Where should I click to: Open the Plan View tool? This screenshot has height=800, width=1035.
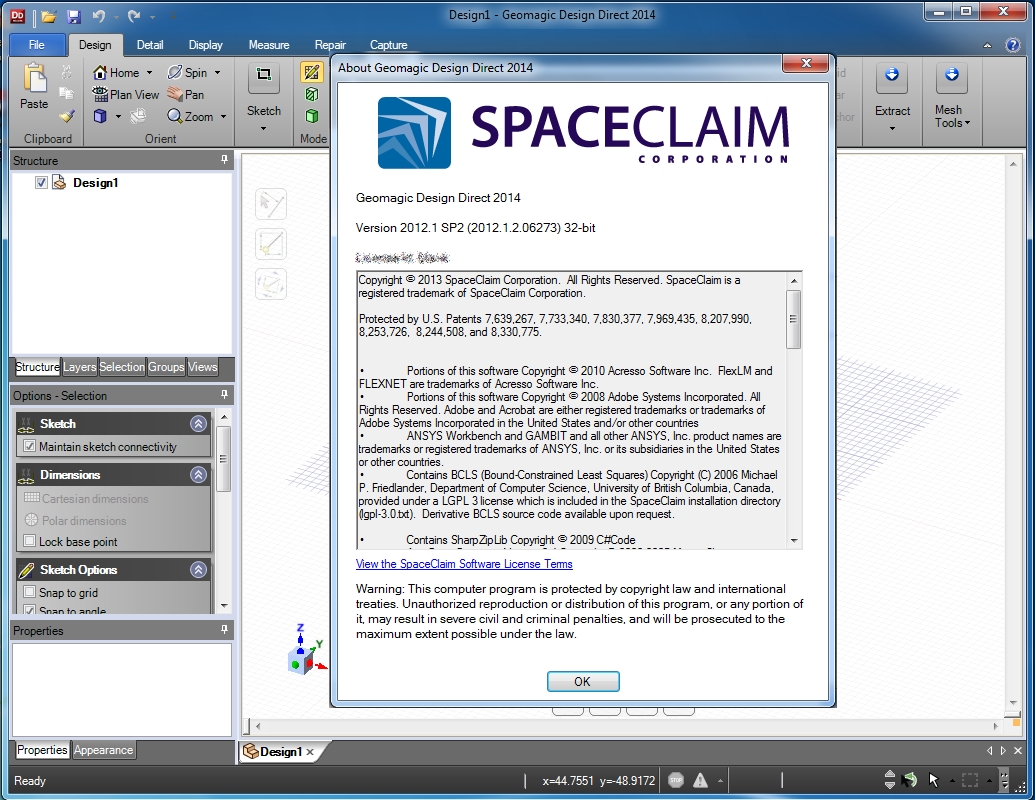pos(125,94)
